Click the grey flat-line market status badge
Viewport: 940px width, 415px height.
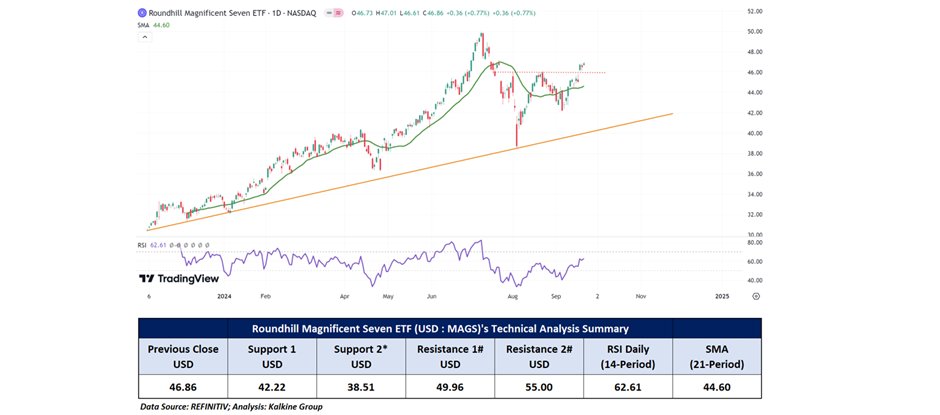[329, 13]
